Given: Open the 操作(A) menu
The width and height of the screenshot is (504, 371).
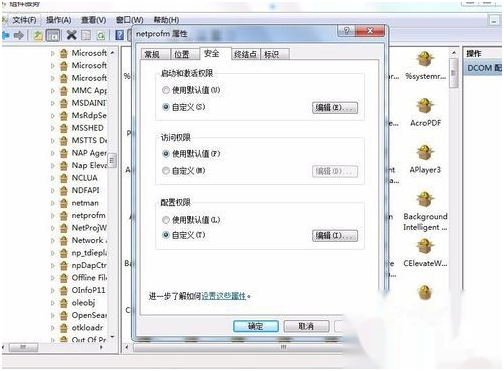Looking at the screenshot, I should pyautogui.click(x=58, y=20).
